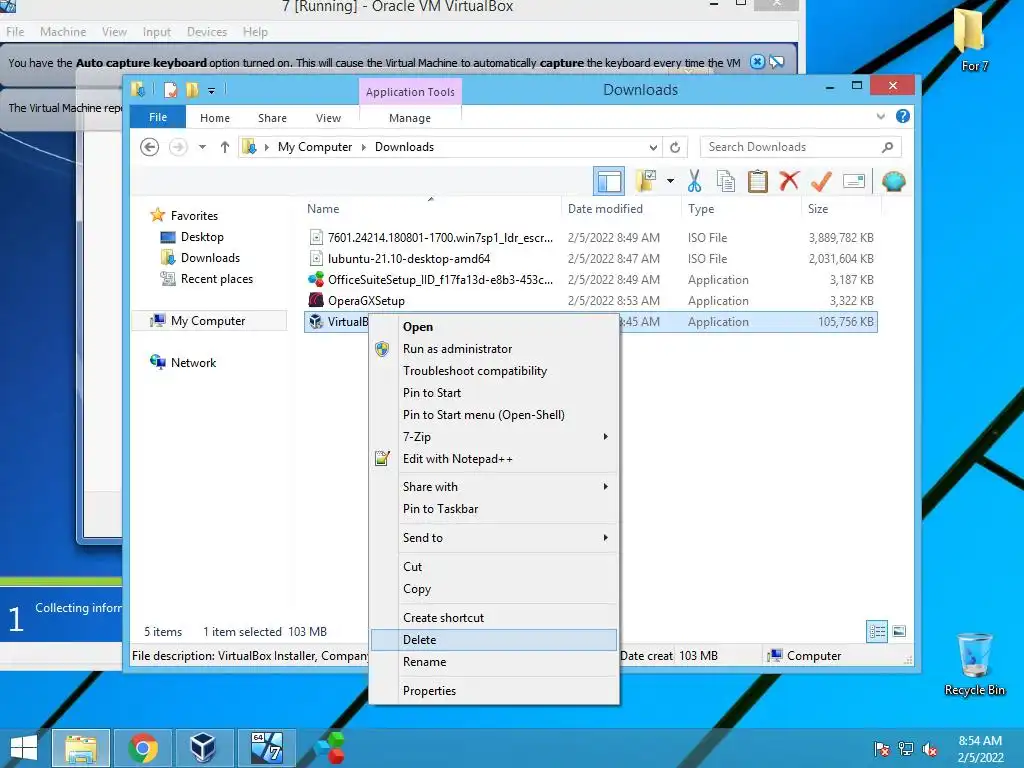Screen dimensions: 1024x768
Task: Select My Computer in navigation pane
Action: point(208,321)
